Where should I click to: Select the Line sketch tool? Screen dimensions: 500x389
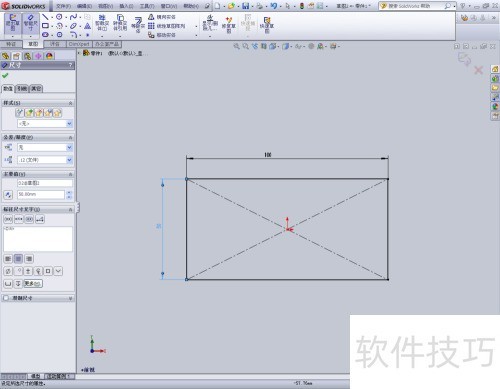[x=45, y=17]
